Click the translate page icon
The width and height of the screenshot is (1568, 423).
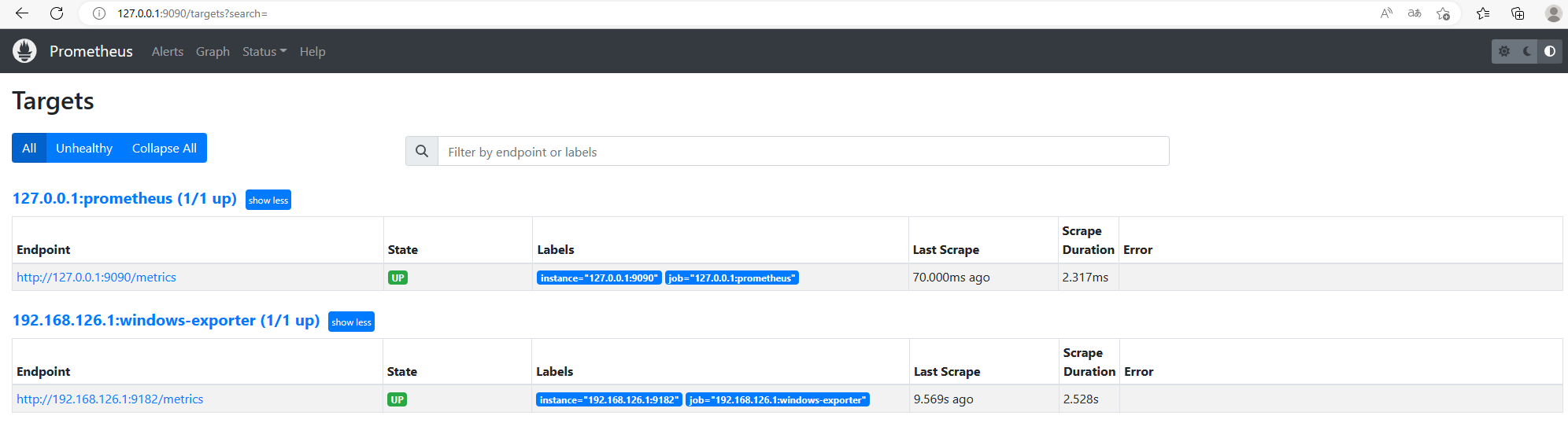click(x=1415, y=13)
